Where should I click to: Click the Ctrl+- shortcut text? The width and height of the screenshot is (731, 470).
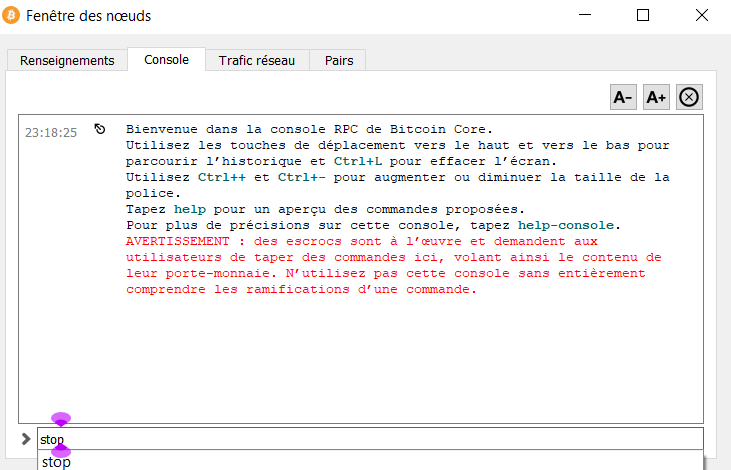(x=302, y=177)
